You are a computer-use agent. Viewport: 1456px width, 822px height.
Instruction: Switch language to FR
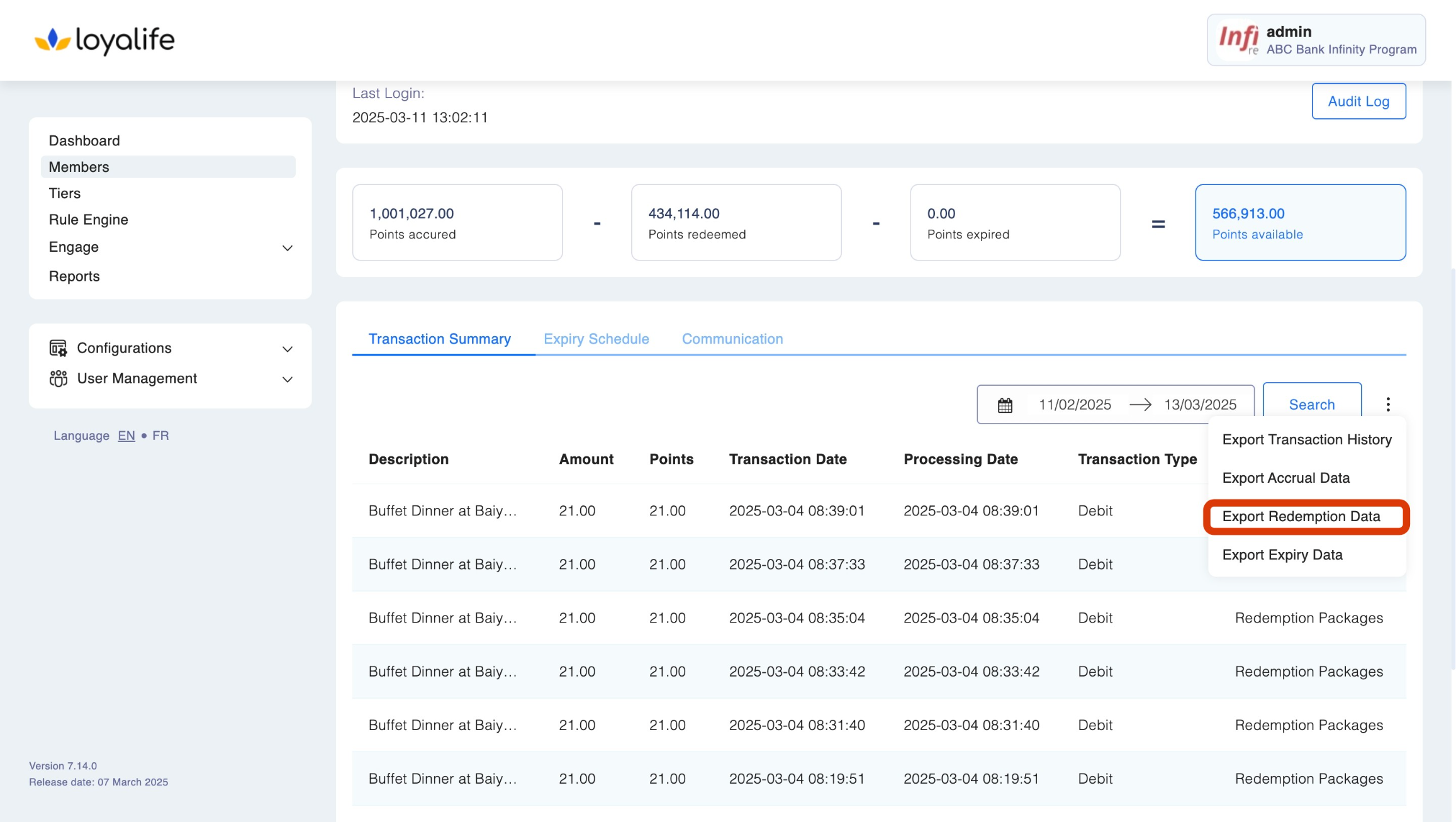[160, 436]
